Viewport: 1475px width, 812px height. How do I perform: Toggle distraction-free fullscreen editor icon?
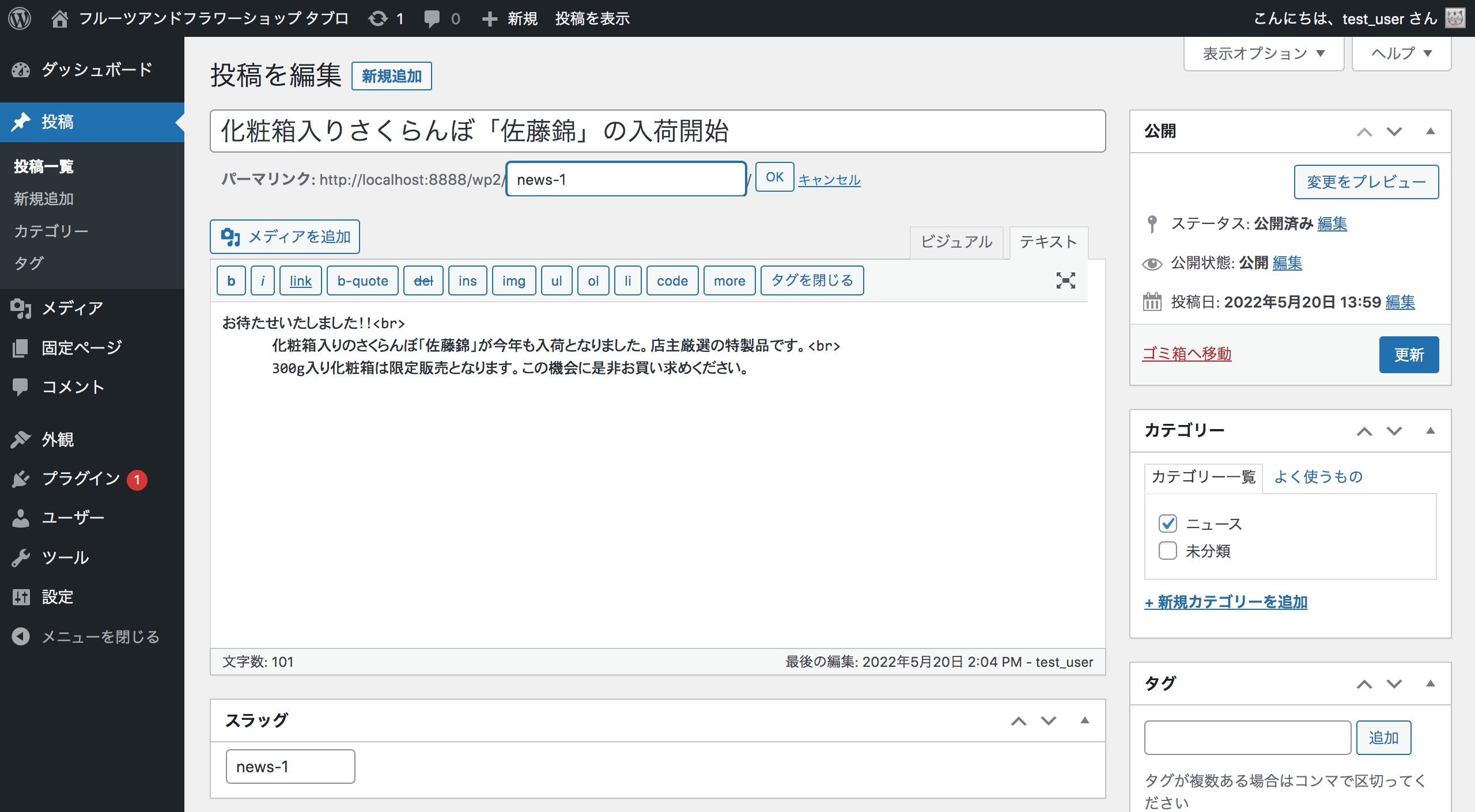pyautogui.click(x=1065, y=280)
